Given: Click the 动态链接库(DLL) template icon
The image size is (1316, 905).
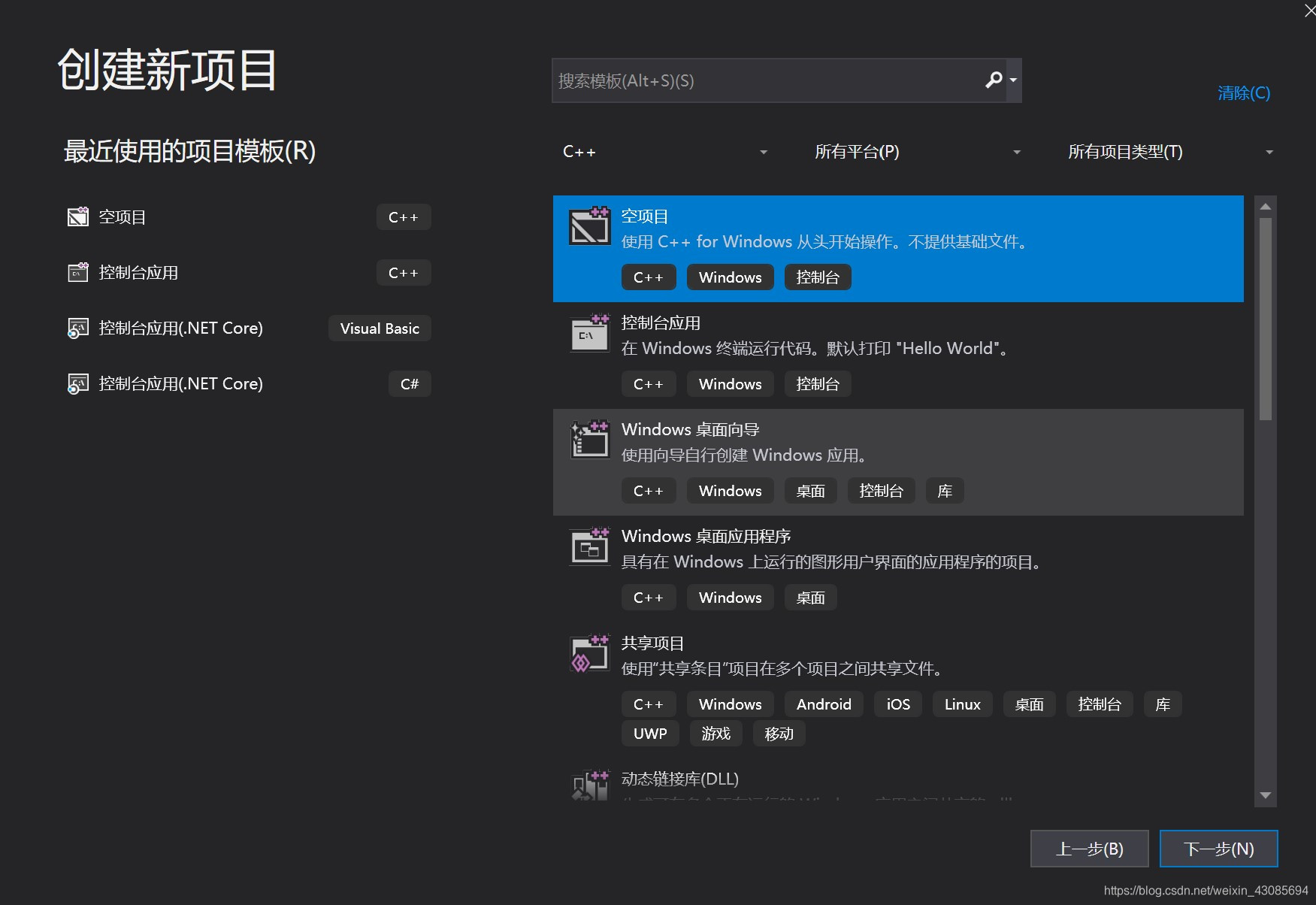Looking at the screenshot, I should (x=589, y=785).
